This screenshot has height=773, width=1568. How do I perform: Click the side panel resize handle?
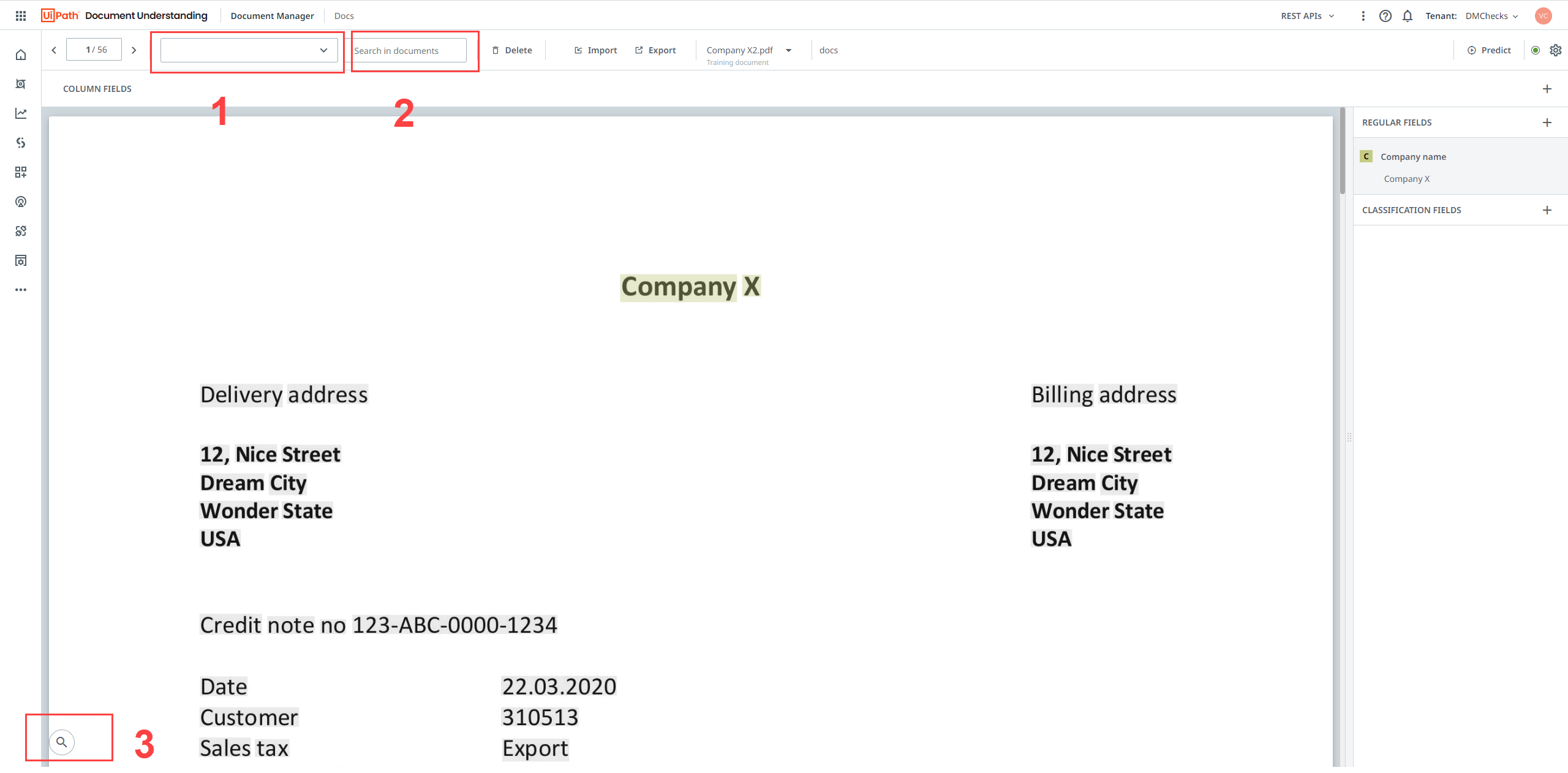[1349, 437]
